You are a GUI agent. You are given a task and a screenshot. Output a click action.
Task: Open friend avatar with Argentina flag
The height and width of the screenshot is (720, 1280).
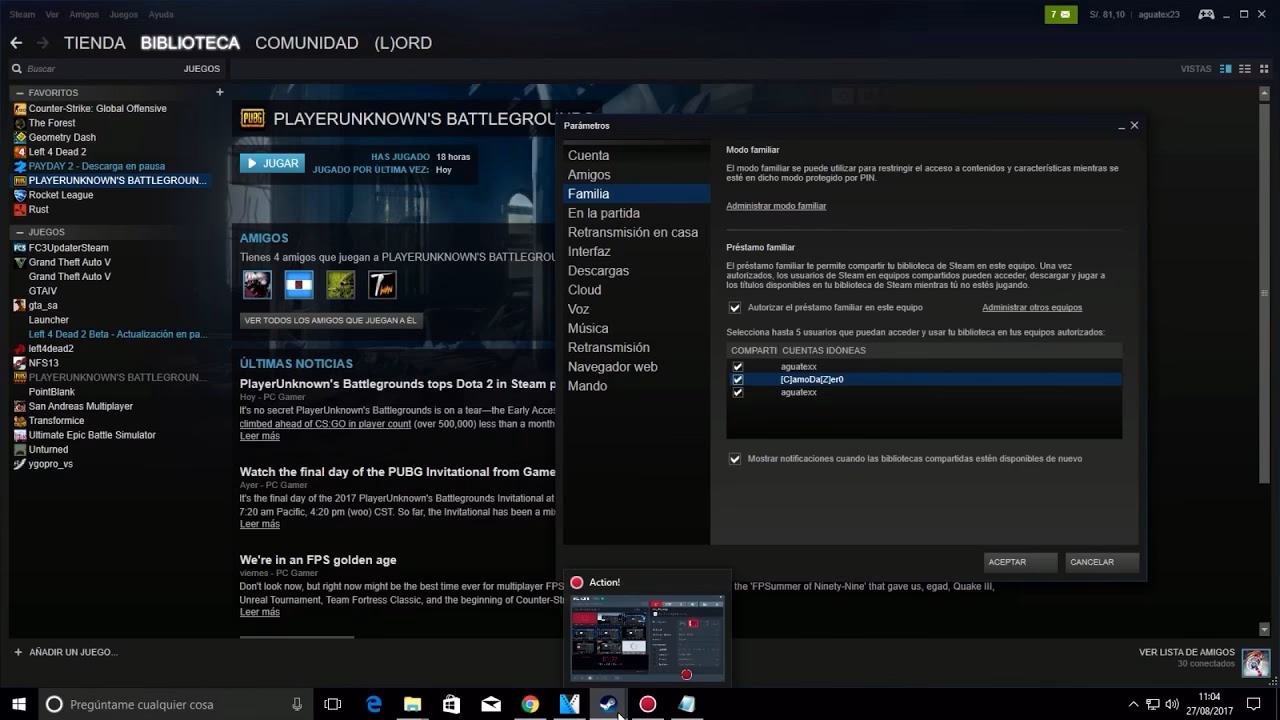pos(299,285)
